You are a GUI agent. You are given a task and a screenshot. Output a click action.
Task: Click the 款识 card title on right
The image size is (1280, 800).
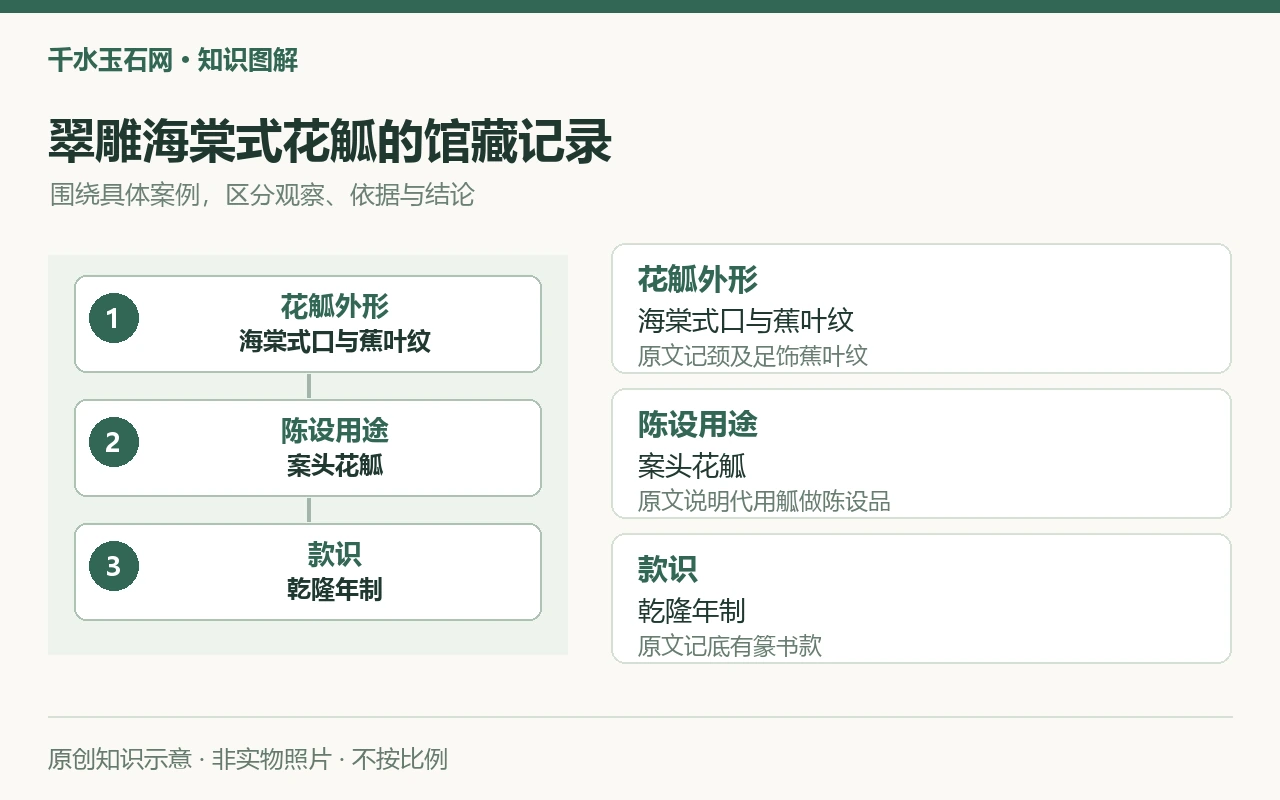coord(667,570)
